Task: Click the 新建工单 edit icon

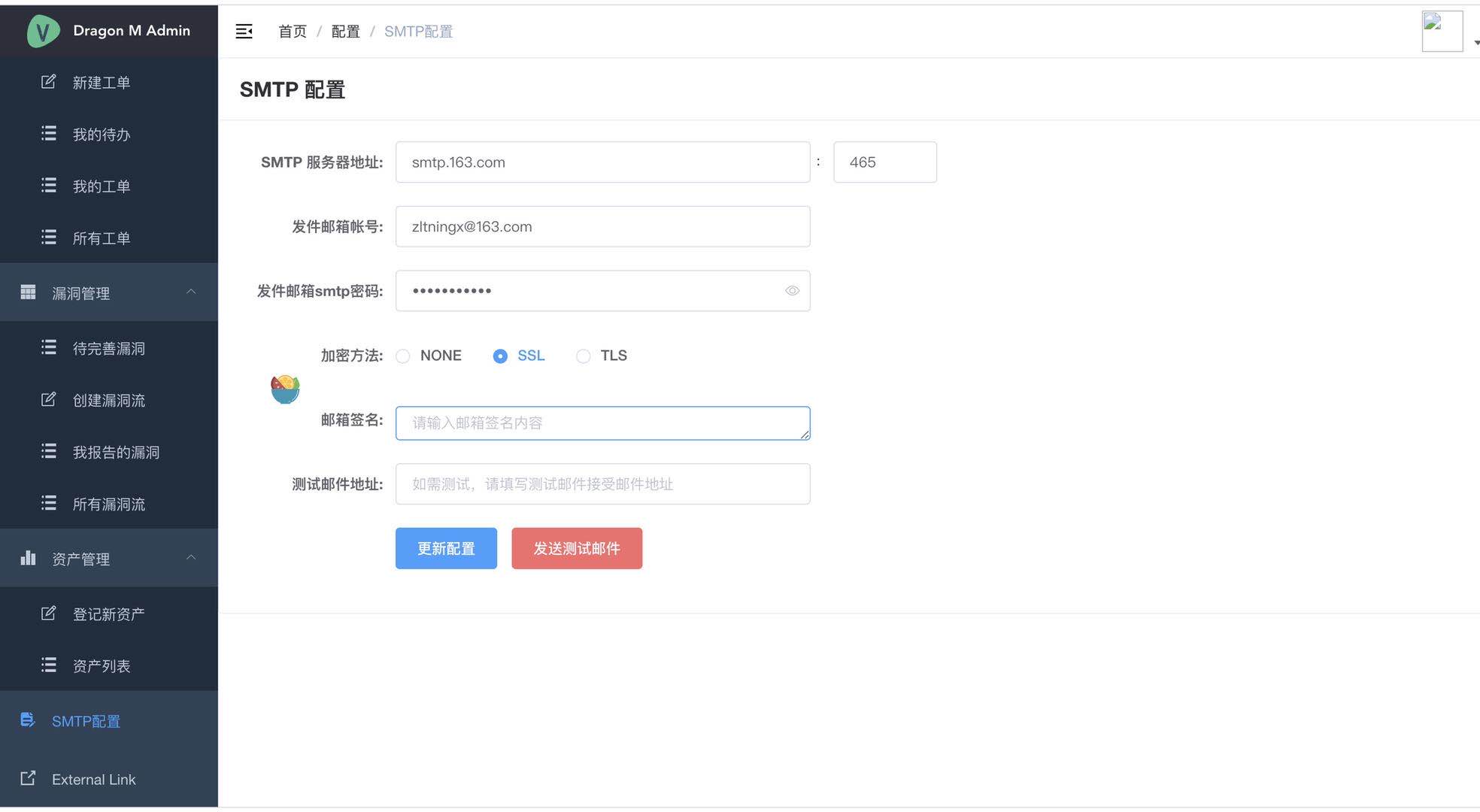Action: tap(48, 82)
